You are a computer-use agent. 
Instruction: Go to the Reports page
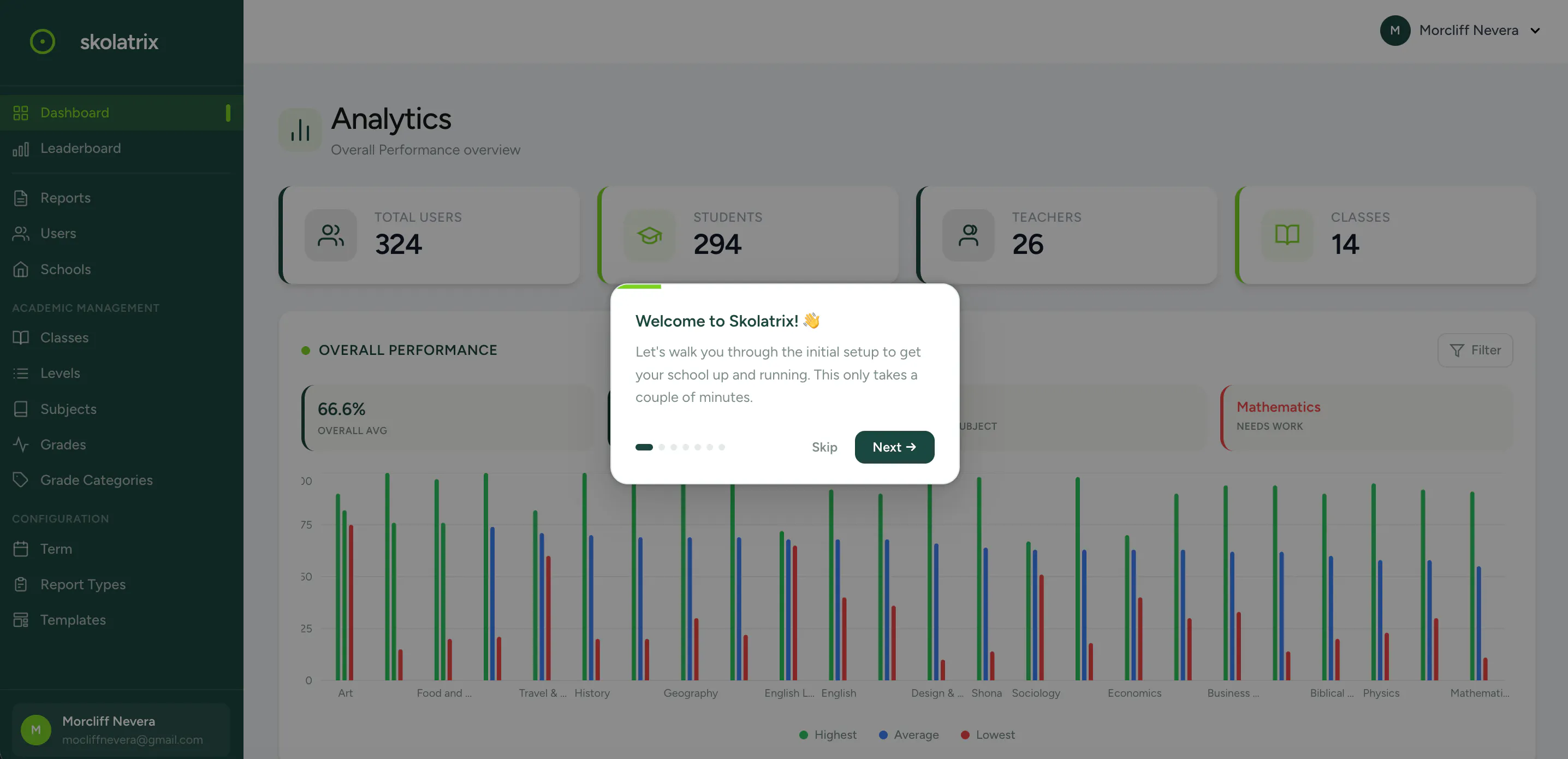click(122, 198)
